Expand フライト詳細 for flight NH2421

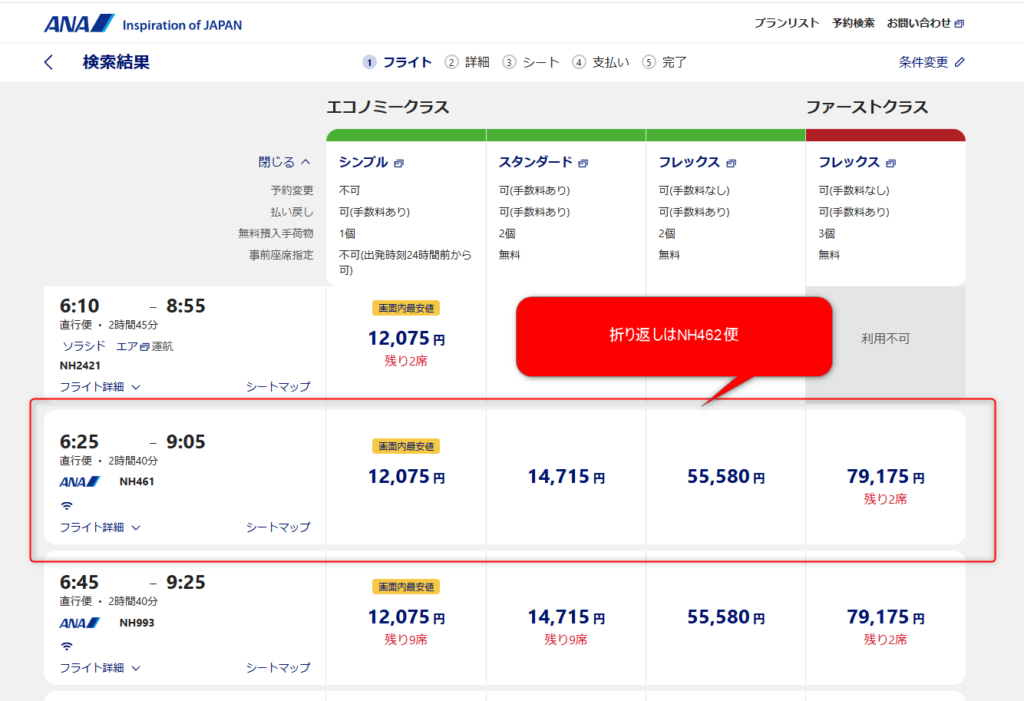100,387
